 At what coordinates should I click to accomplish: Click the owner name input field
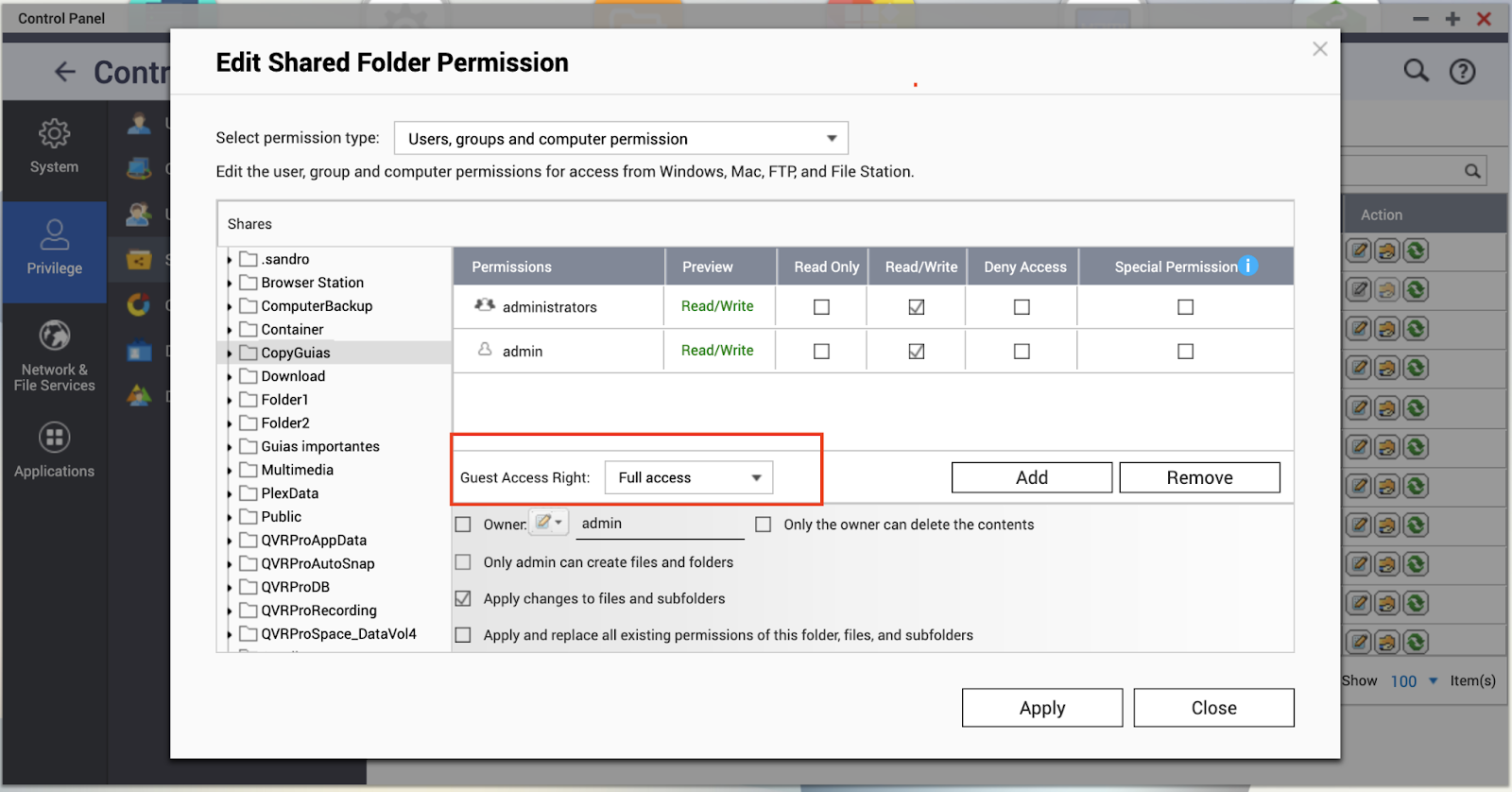[x=660, y=524]
